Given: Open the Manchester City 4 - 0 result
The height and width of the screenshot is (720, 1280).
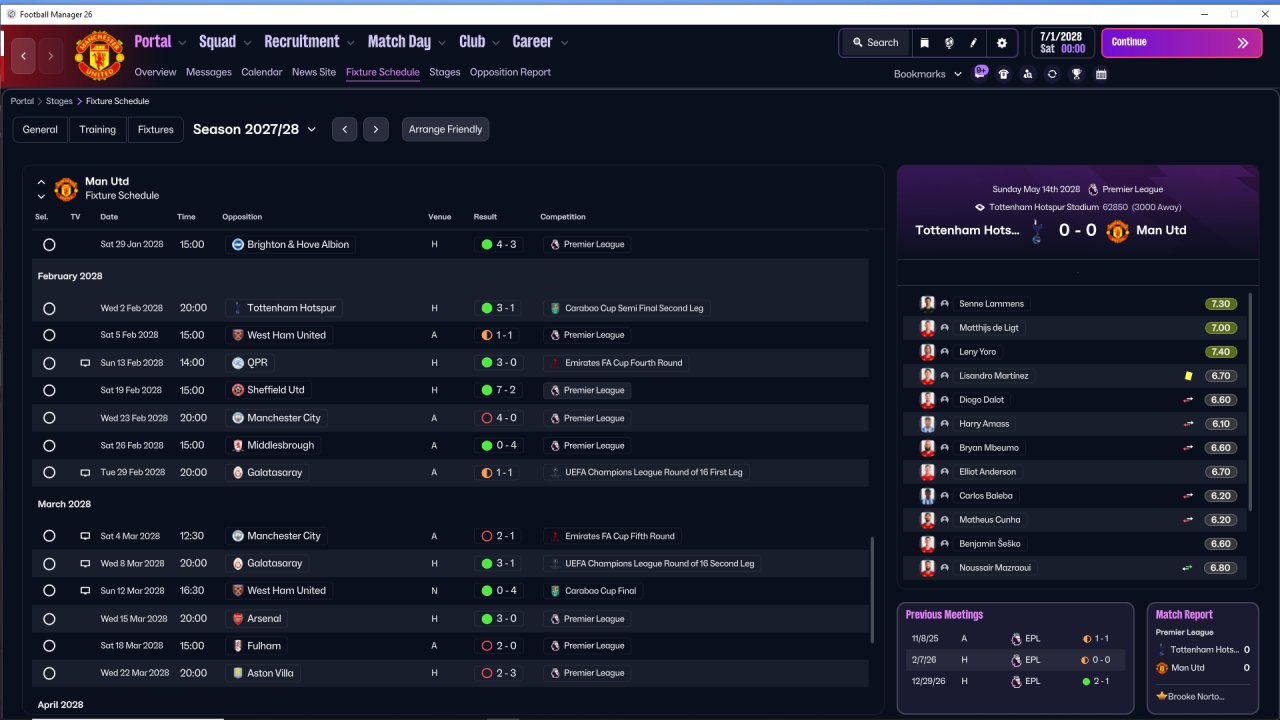Looking at the screenshot, I should [498, 418].
